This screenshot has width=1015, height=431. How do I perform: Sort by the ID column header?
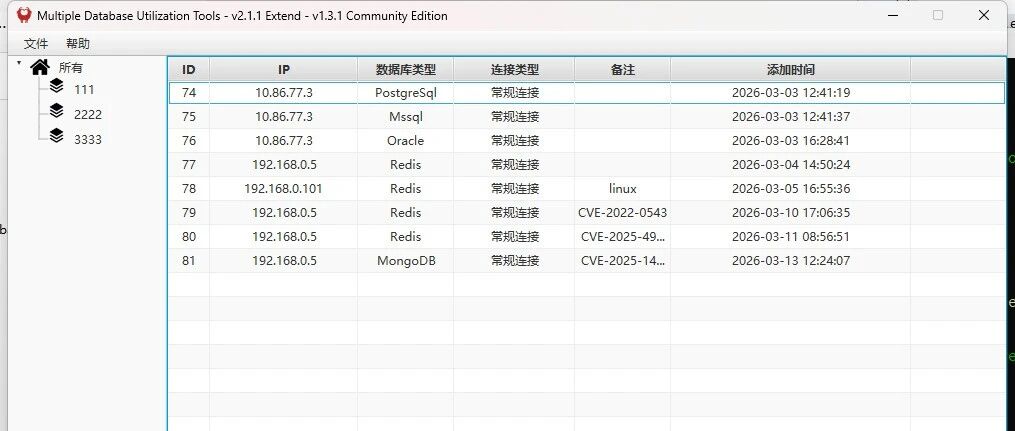click(189, 70)
